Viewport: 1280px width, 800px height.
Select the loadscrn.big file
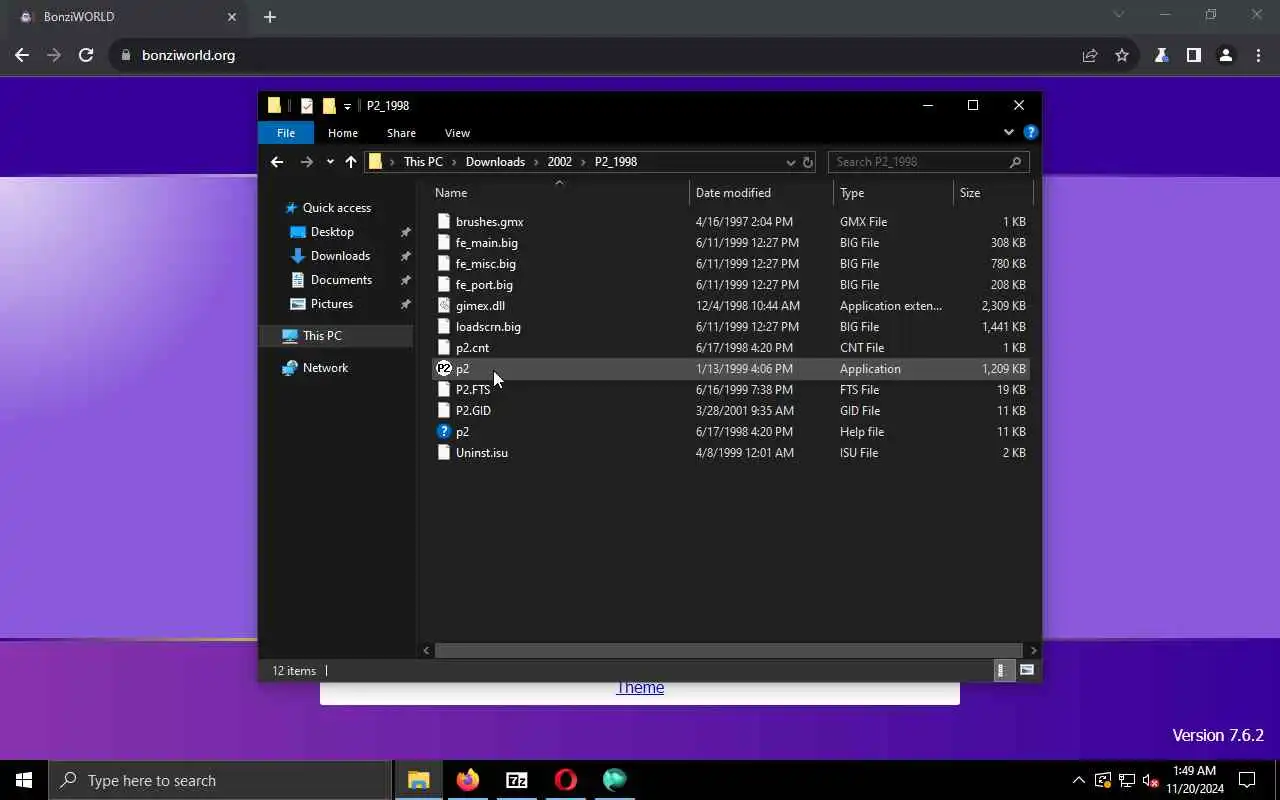(x=730, y=327)
